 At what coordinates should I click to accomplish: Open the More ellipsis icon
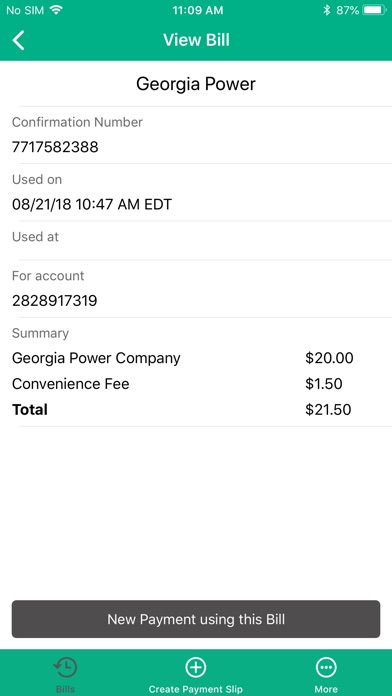(326, 667)
